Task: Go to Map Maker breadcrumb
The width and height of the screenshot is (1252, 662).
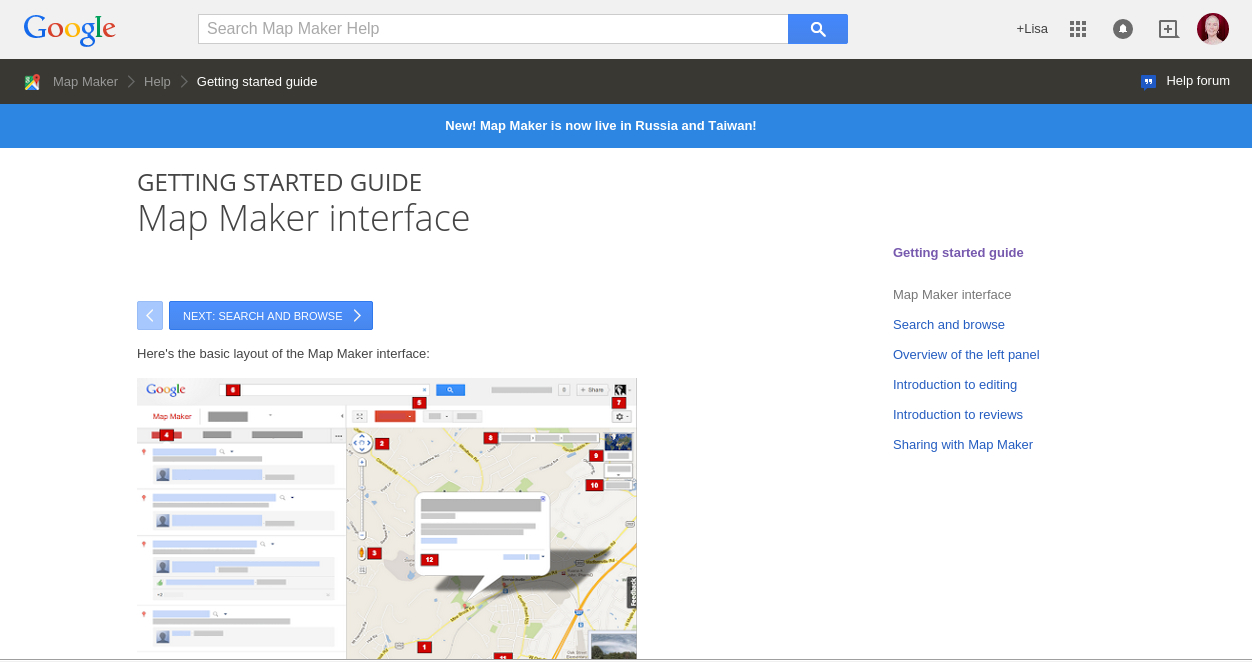Action: 85,82
